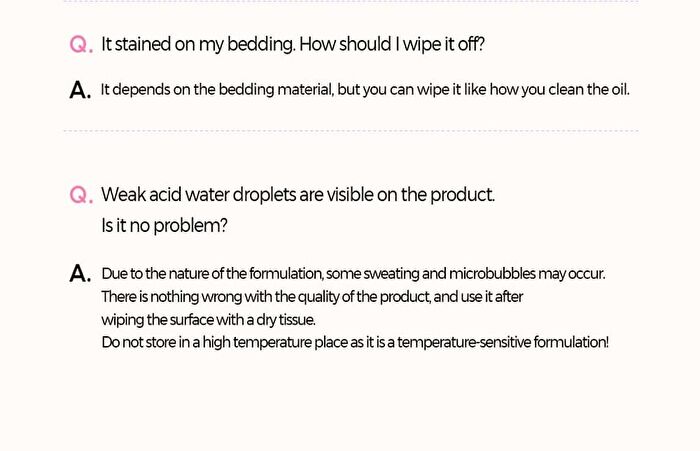Click the line 'Is it no problem?'

[x=164, y=226]
